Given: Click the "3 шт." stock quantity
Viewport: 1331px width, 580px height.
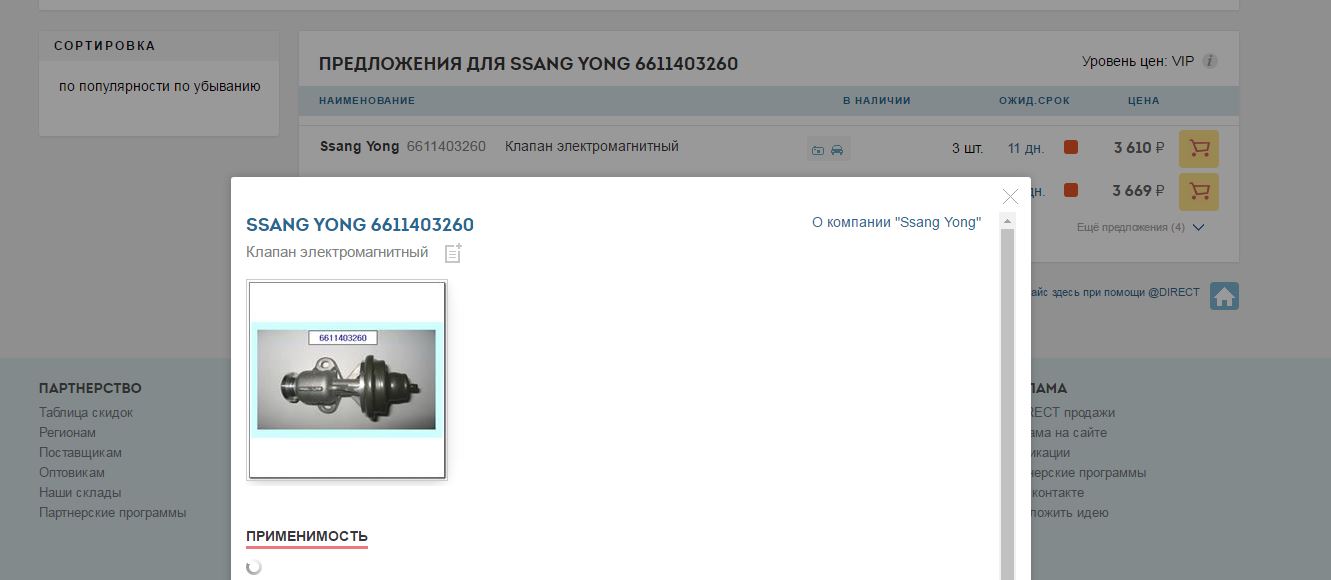Looking at the screenshot, I should pos(967,148).
